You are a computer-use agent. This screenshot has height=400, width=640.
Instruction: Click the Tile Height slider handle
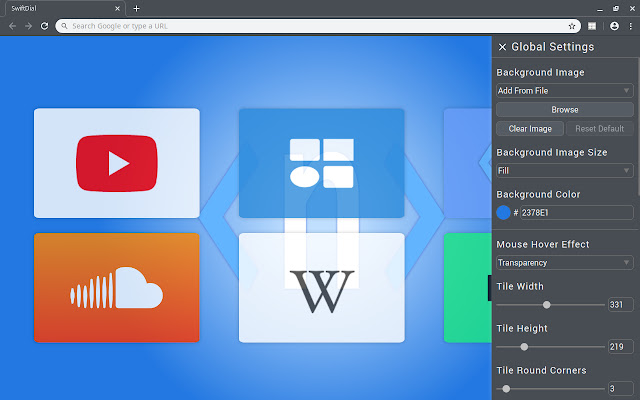(x=524, y=347)
